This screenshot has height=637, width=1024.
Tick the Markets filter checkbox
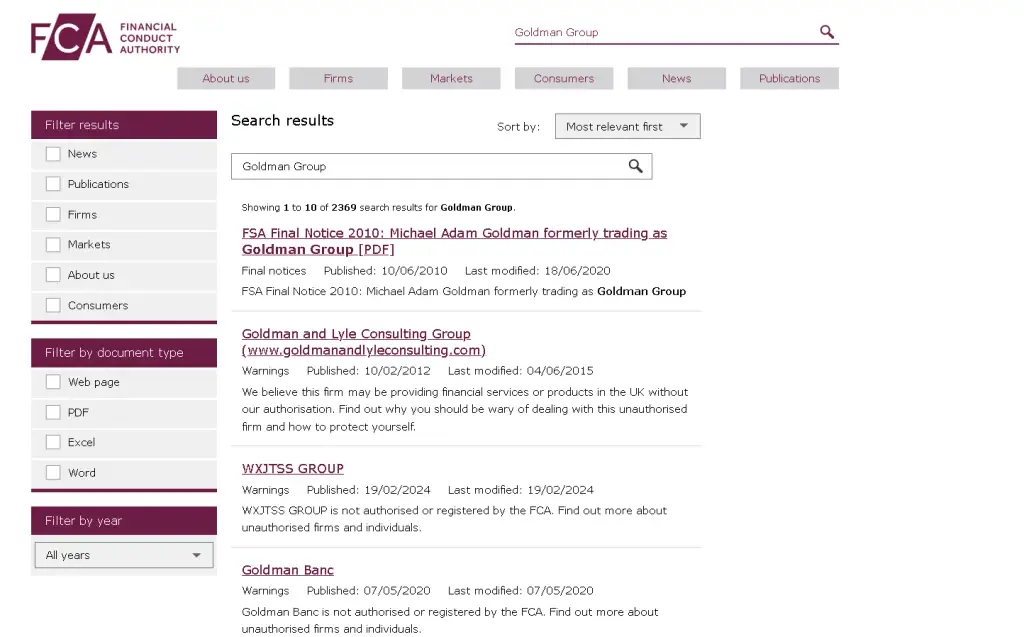click(53, 244)
